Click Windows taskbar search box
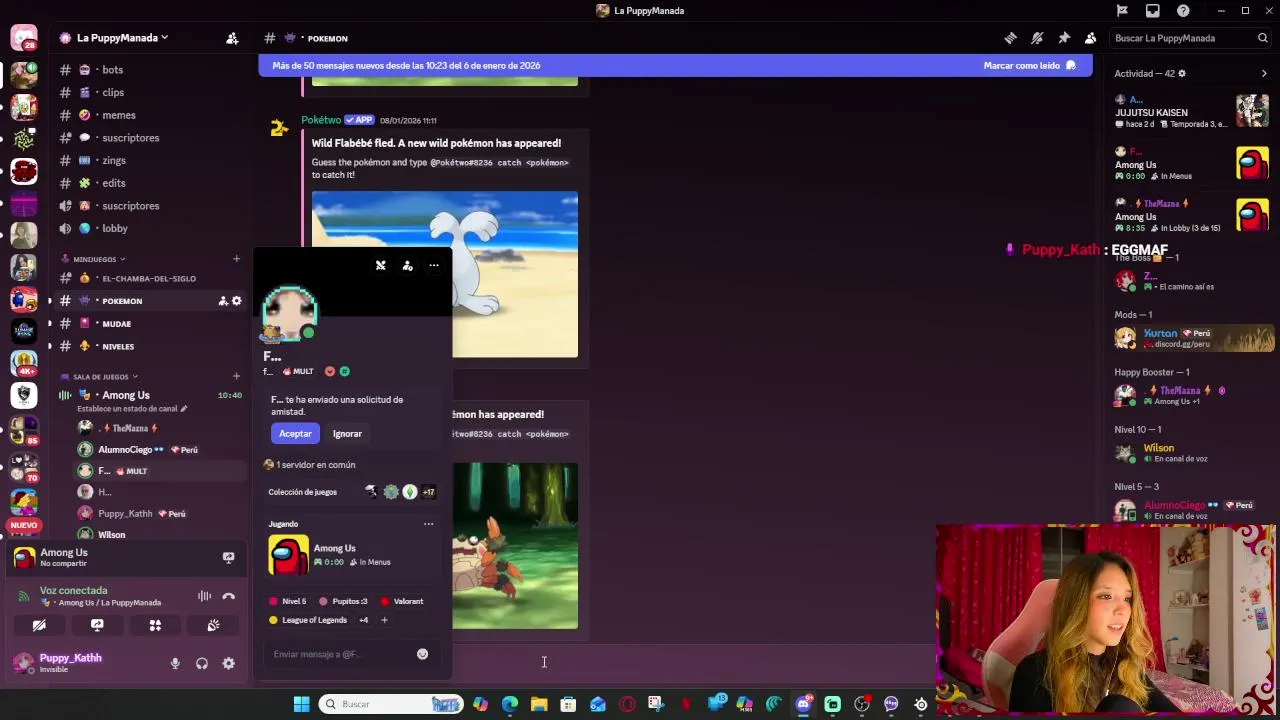The height and width of the screenshot is (720, 1280). [392, 704]
